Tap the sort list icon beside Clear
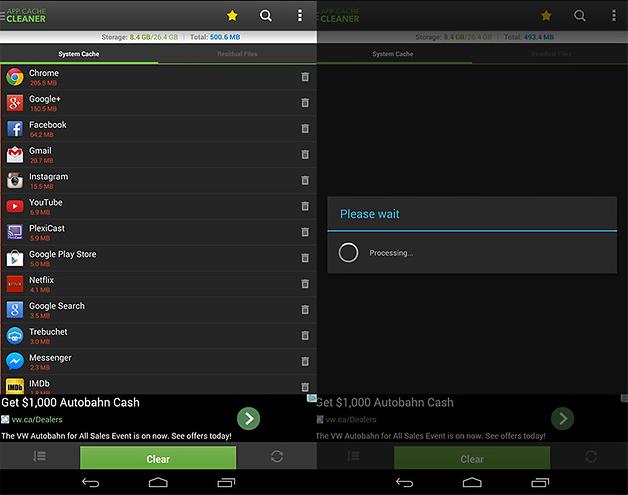The width and height of the screenshot is (628, 495). pyautogui.click(x=39, y=456)
